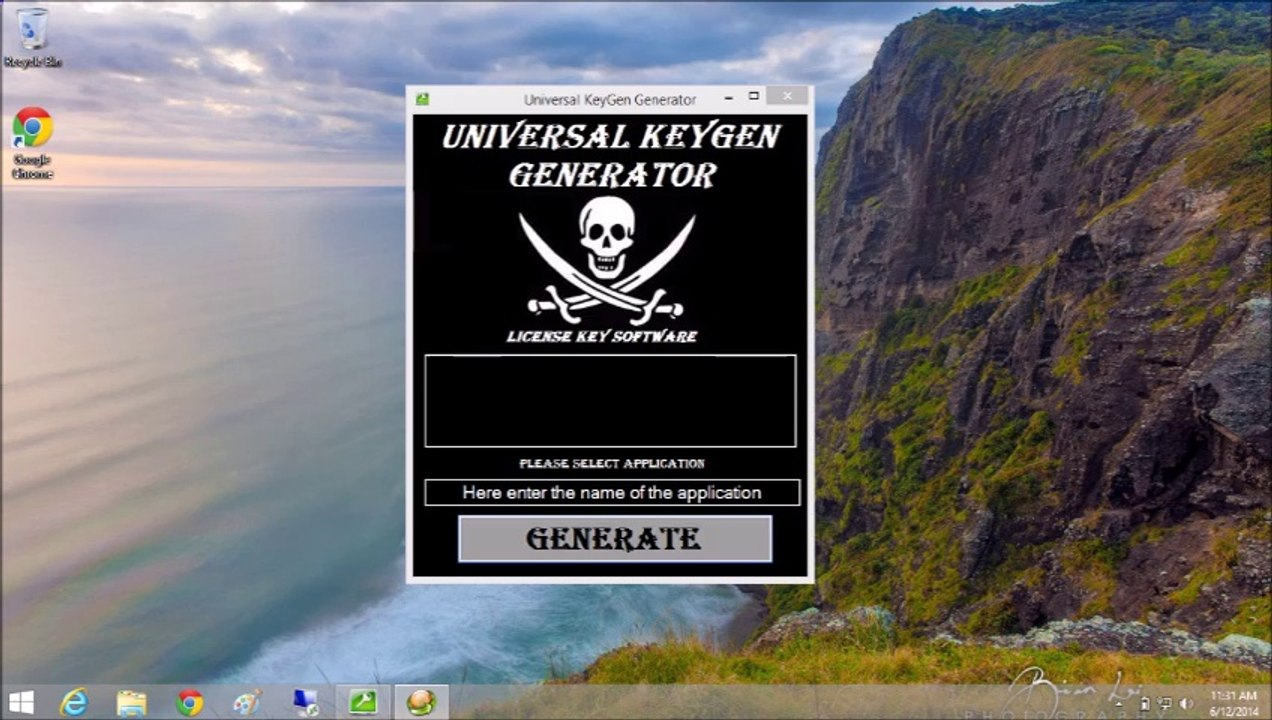Open File Explorer from the taskbar
This screenshot has height=720, width=1272.
pos(131,703)
